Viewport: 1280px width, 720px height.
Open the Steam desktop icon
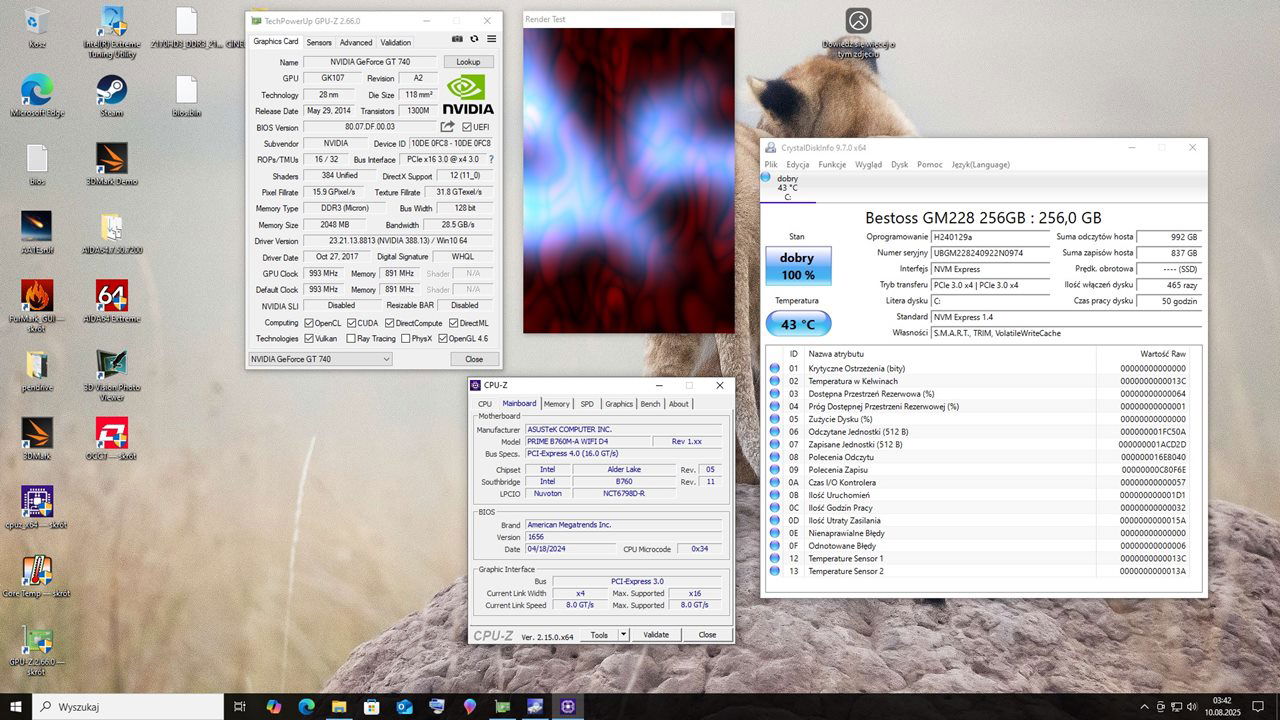coord(111,96)
